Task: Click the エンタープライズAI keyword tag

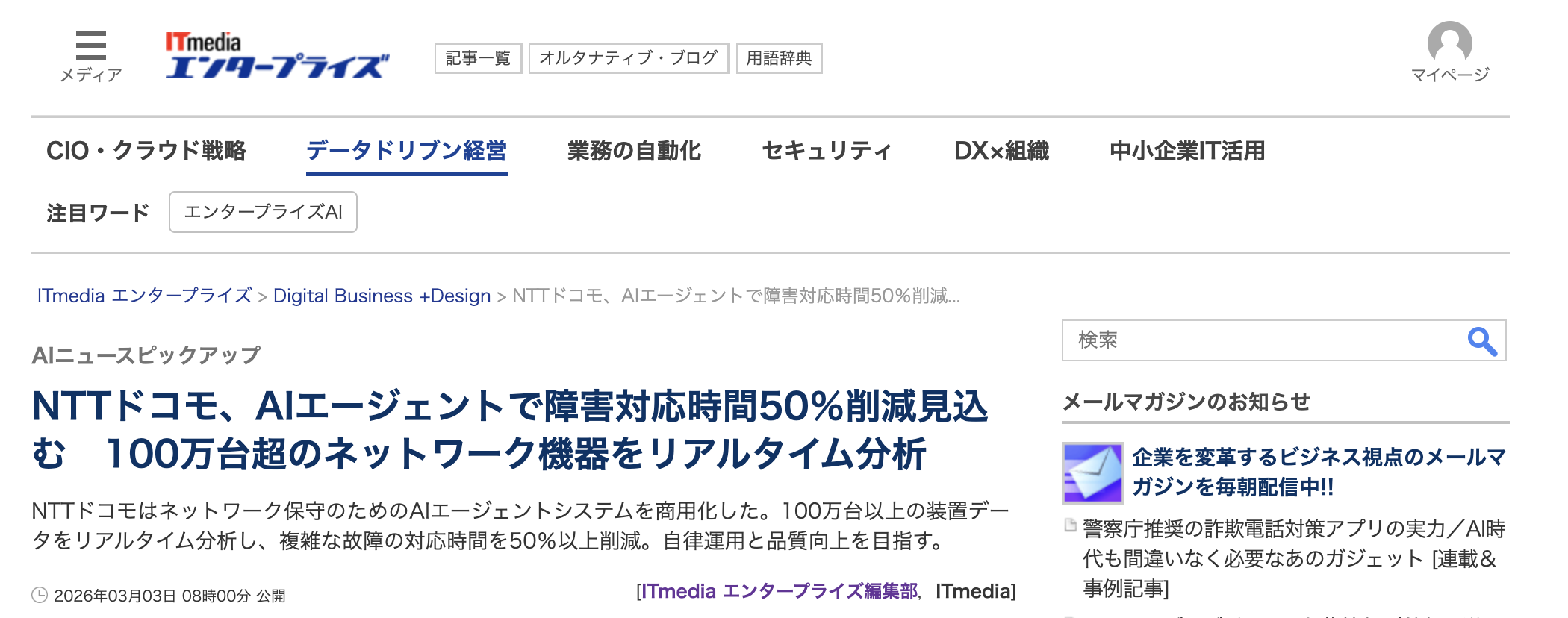Action: (263, 212)
